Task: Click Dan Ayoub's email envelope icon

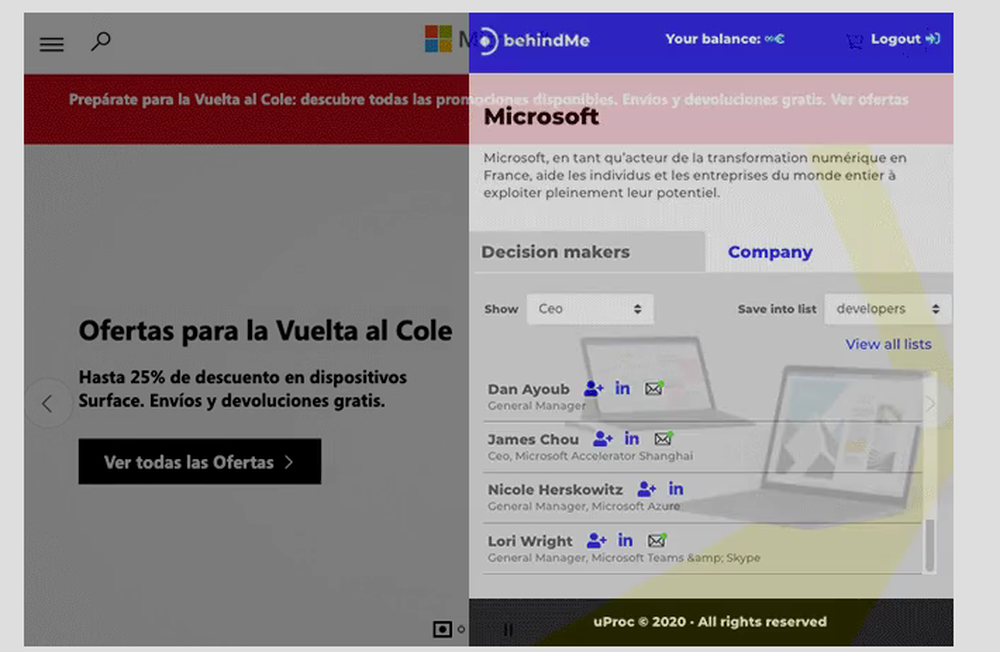Action: pyautogui.click(x=654, y=388)
